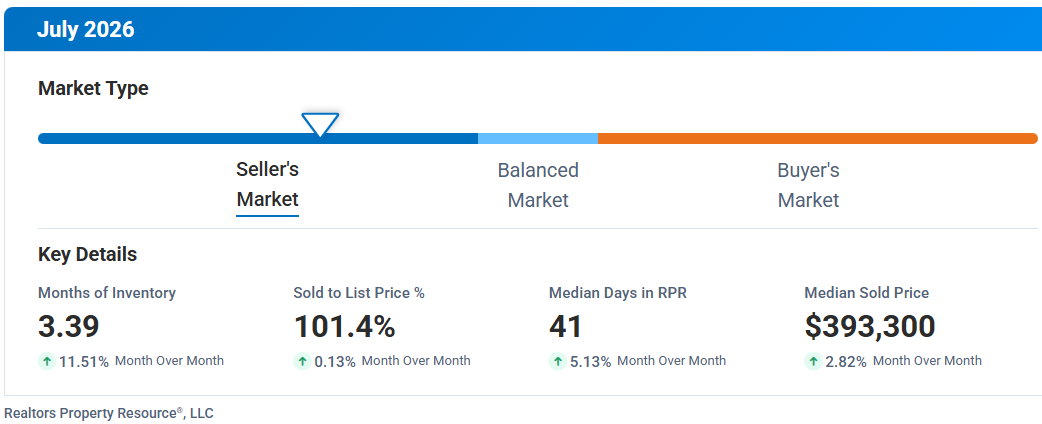The width and height of the screenshot is (1042, 424).
Task: Click the green up arrow beside 2.82%
Action: click(x=813, y=362)
